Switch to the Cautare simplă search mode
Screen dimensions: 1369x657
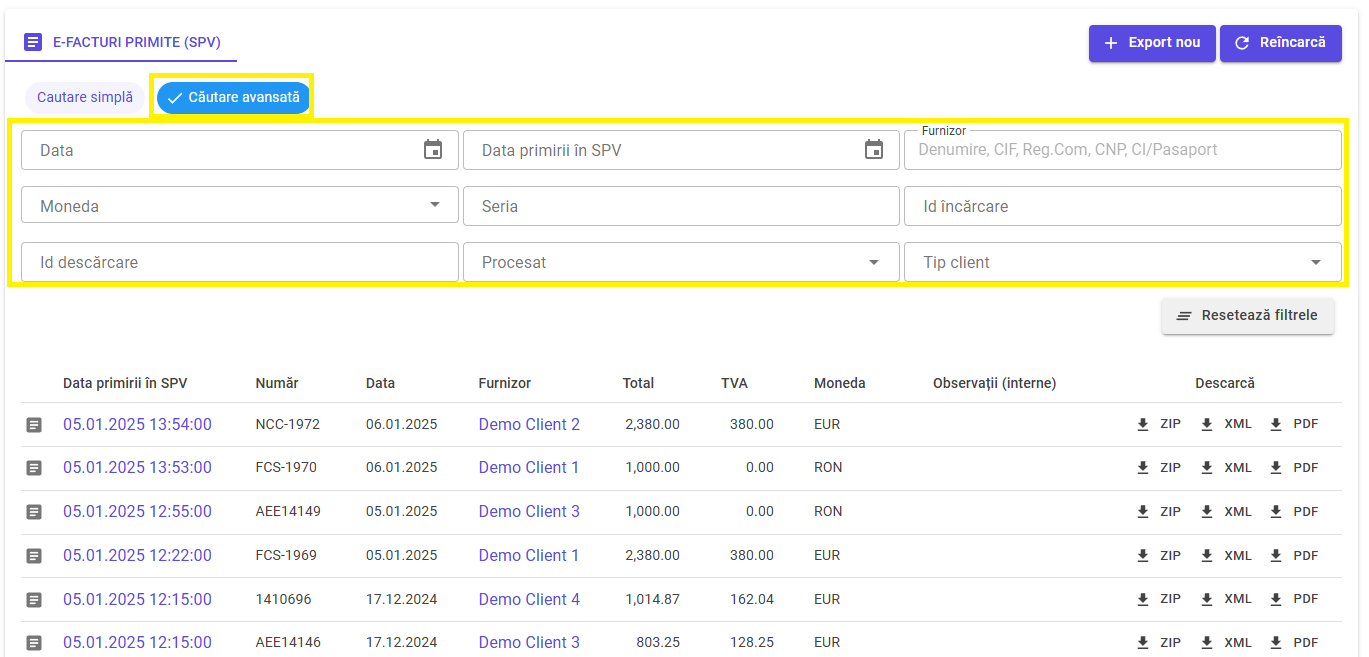pos(85,98)
